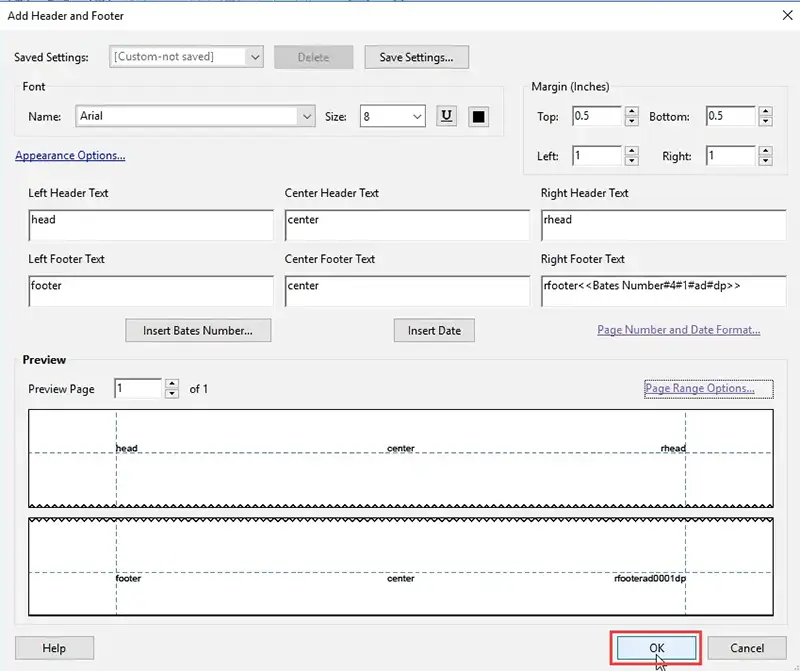The height and width of the screenshot is (671, 800).
Task: Click the Left margin input field
Action: [597, 156]
